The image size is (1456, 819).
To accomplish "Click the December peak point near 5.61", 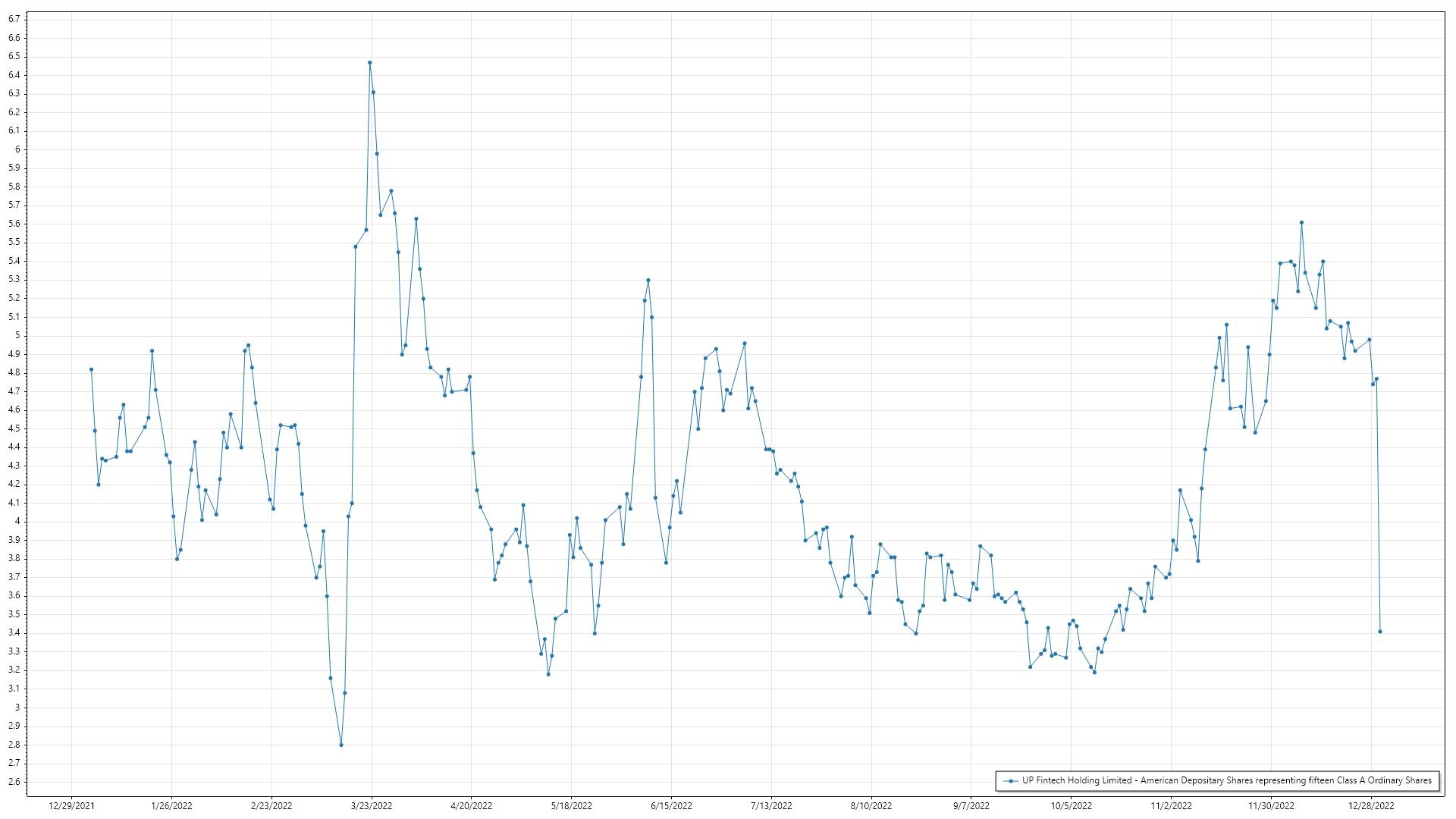I will 1301,223.
